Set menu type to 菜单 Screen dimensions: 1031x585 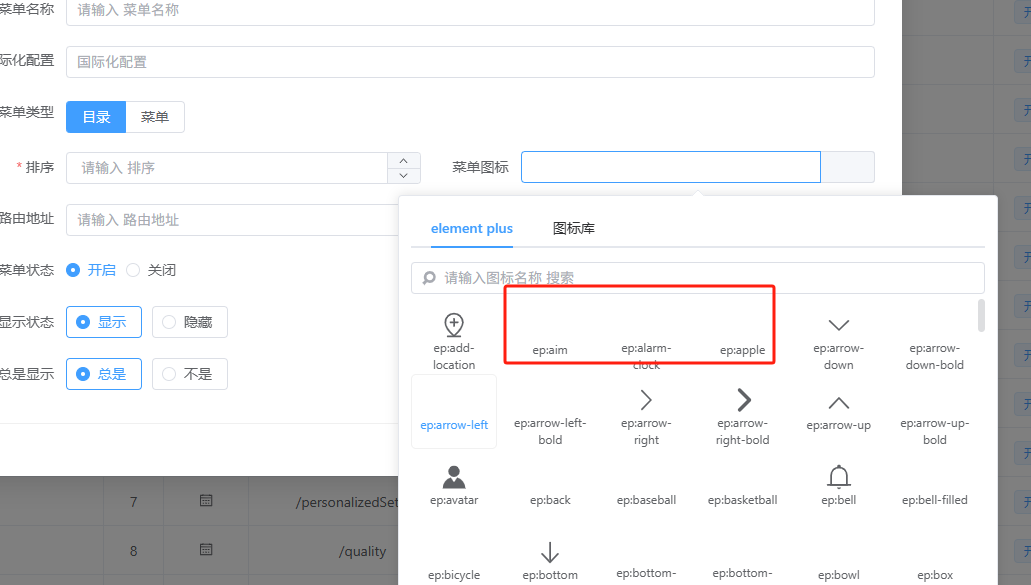click(155, 117)
